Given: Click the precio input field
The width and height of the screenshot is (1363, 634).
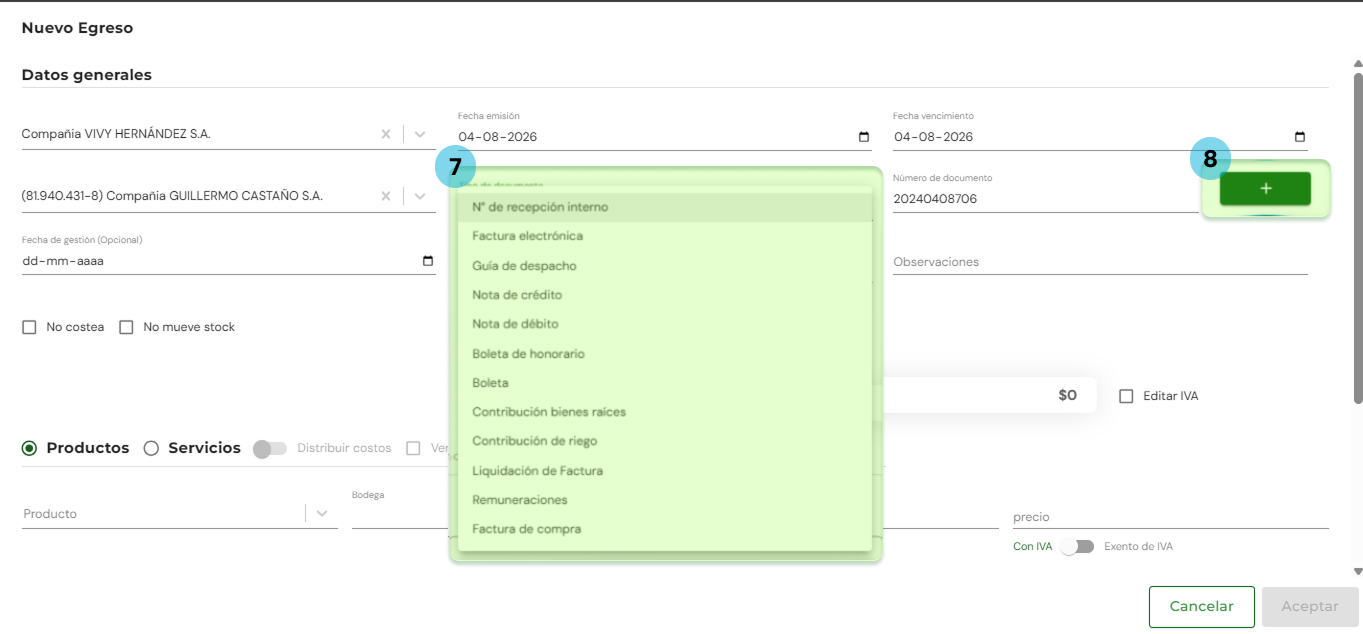Looking at the screenshot, I should pyautogui.click(x=1170, y=517).
